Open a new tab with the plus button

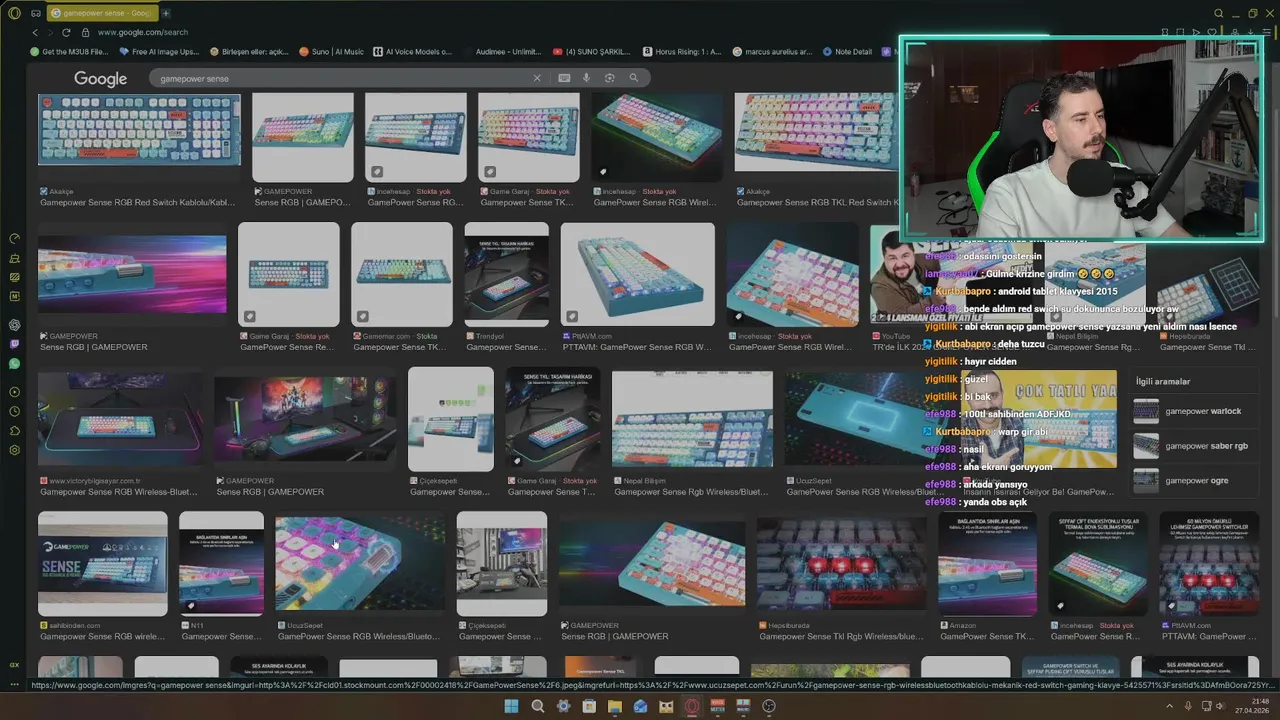coord(166,13)
